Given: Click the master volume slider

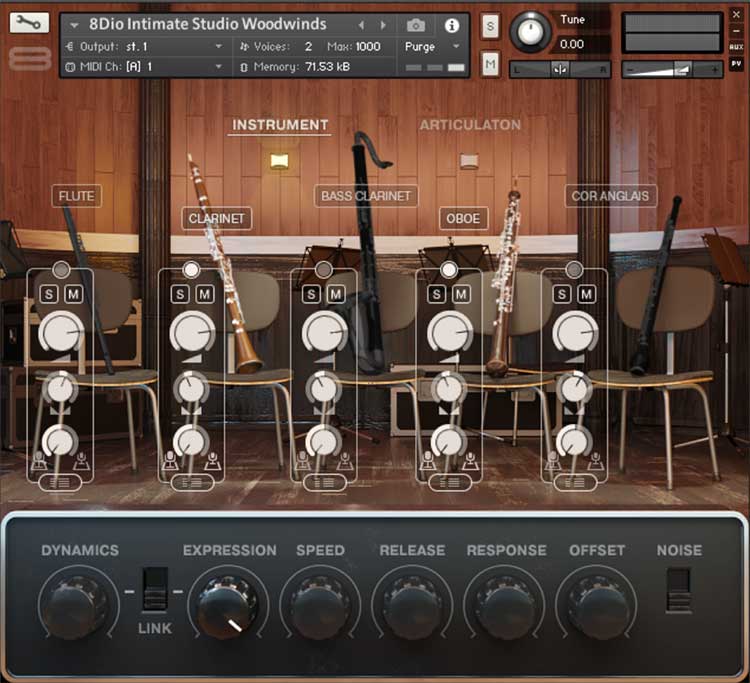Looking at the screenshot, I should [x=672, y=70].
